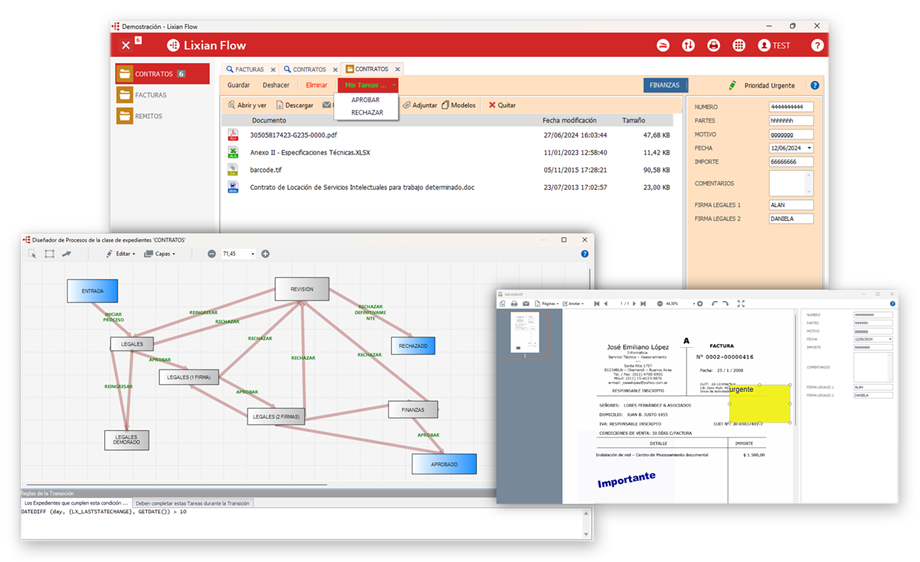Open the CONTRATOS folder in sidebar
The image size is (920, 562).
(162, 74)
